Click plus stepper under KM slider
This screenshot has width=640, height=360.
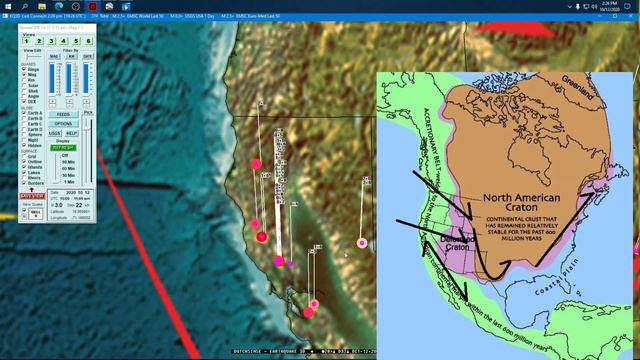[x=69, y=101]
